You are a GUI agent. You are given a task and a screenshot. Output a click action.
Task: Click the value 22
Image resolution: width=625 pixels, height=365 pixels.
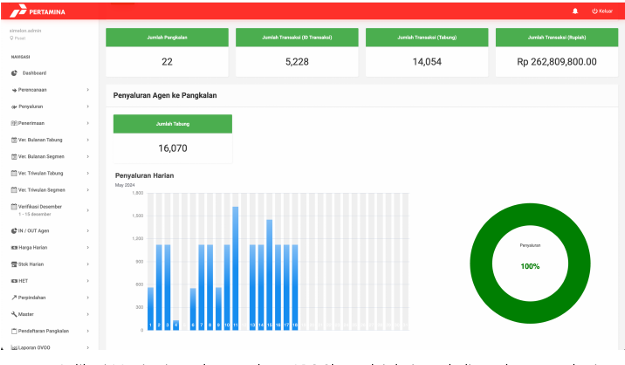point(167,62)
